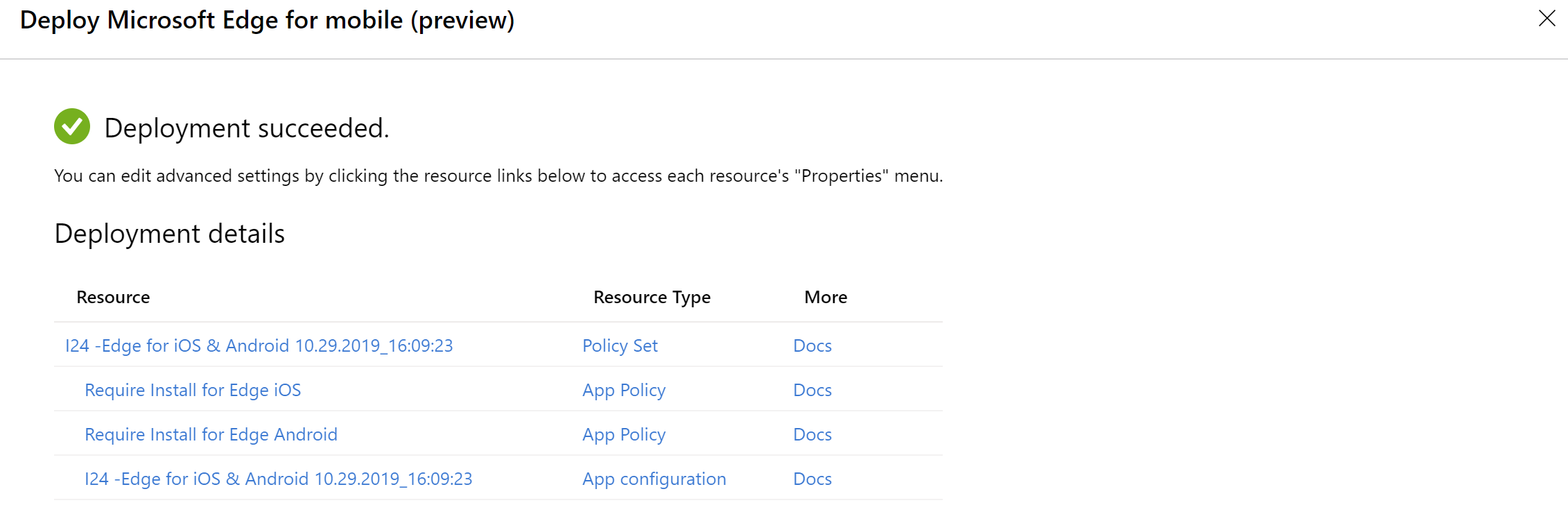Open Docs for Require Install for Edge Android
This screenshot has width=1568, height=530.
click(812, 434)
